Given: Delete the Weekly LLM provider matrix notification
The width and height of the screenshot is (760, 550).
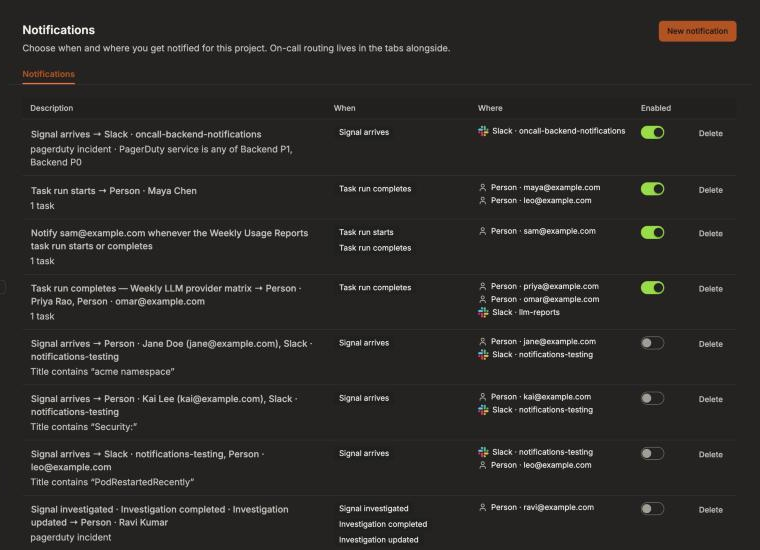Looking at the screenshot, I should tap(711, 289).
